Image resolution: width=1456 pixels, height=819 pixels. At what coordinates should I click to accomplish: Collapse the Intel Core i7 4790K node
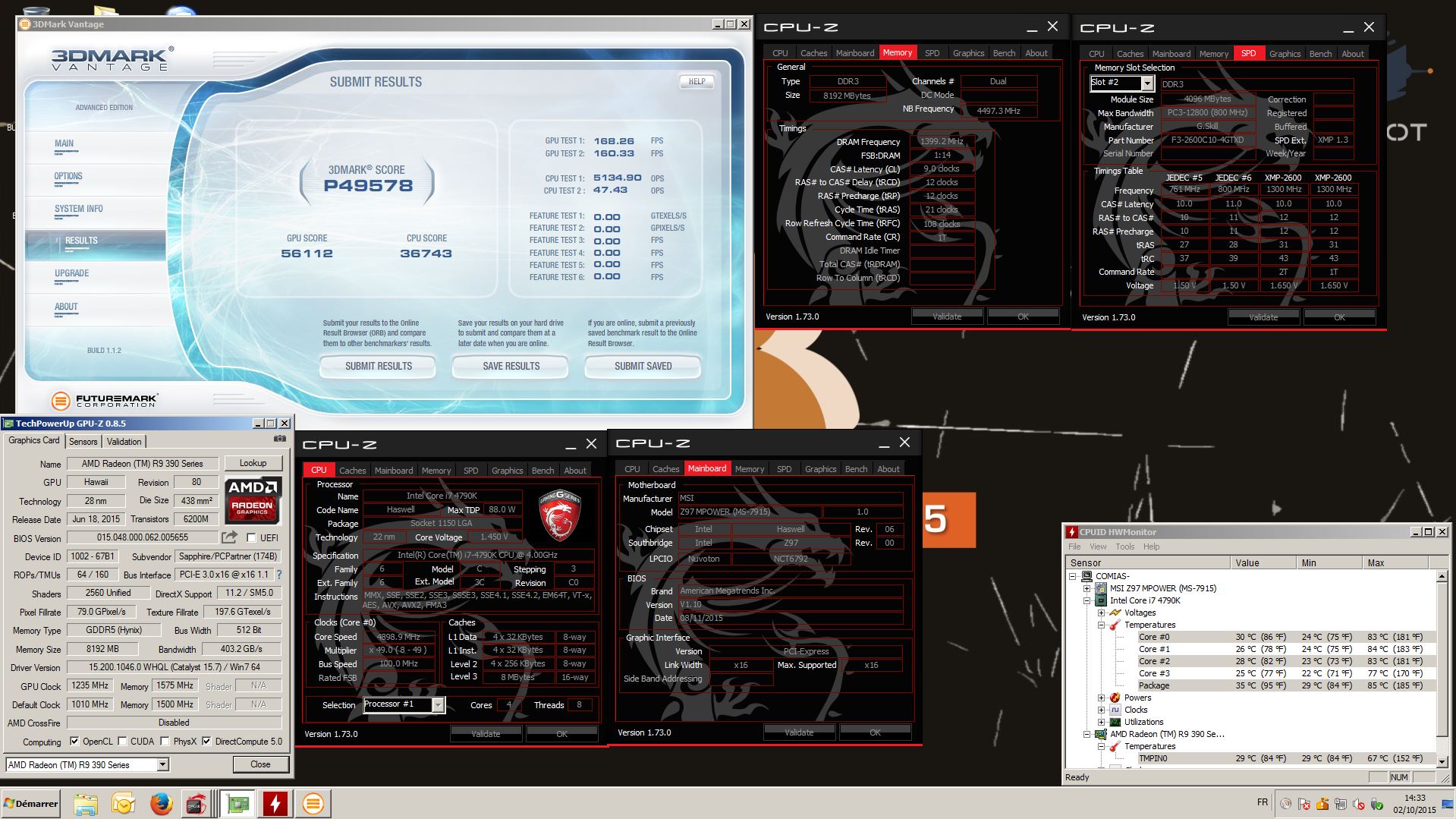tap(1086, 600)
